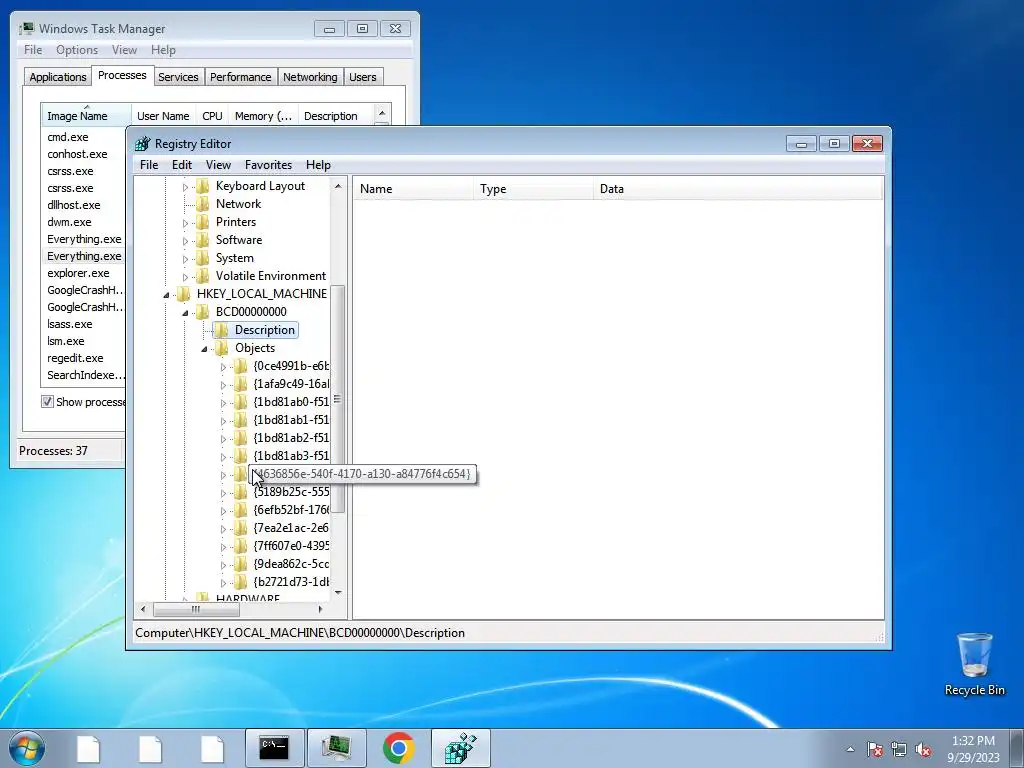Image resolution: width=1024 pixels, height=768 pixels.
Task: Click registry tree horizontal scrollbar thumb
Action: 196,609
